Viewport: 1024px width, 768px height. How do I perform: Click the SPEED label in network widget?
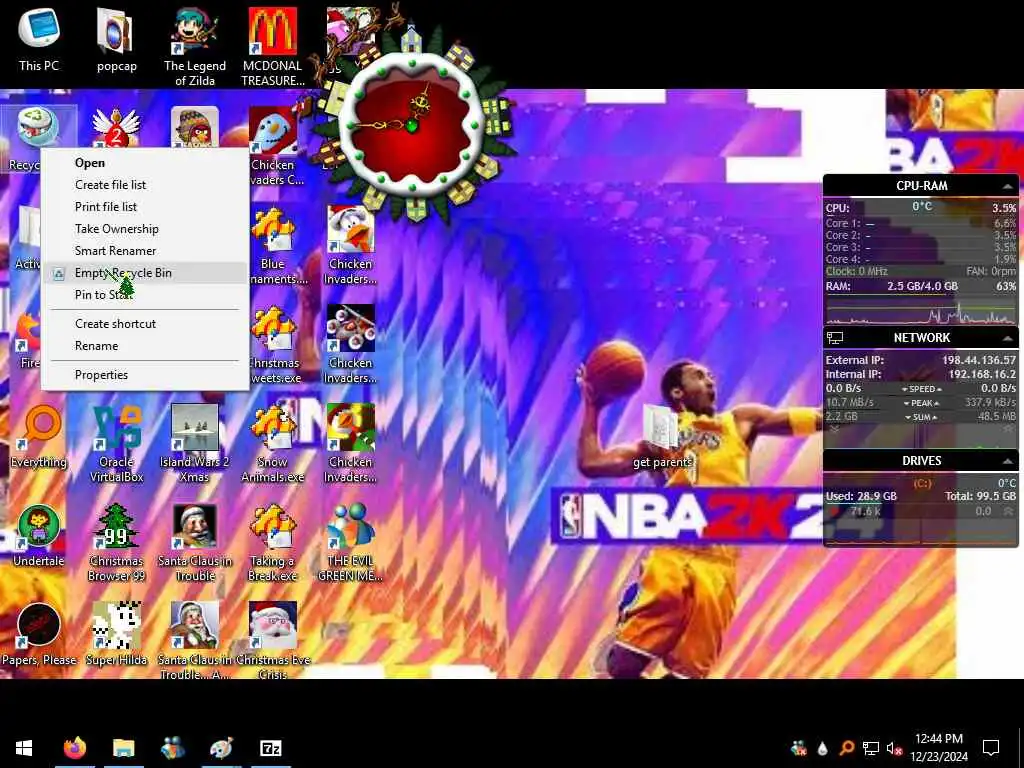click(921, 389)
